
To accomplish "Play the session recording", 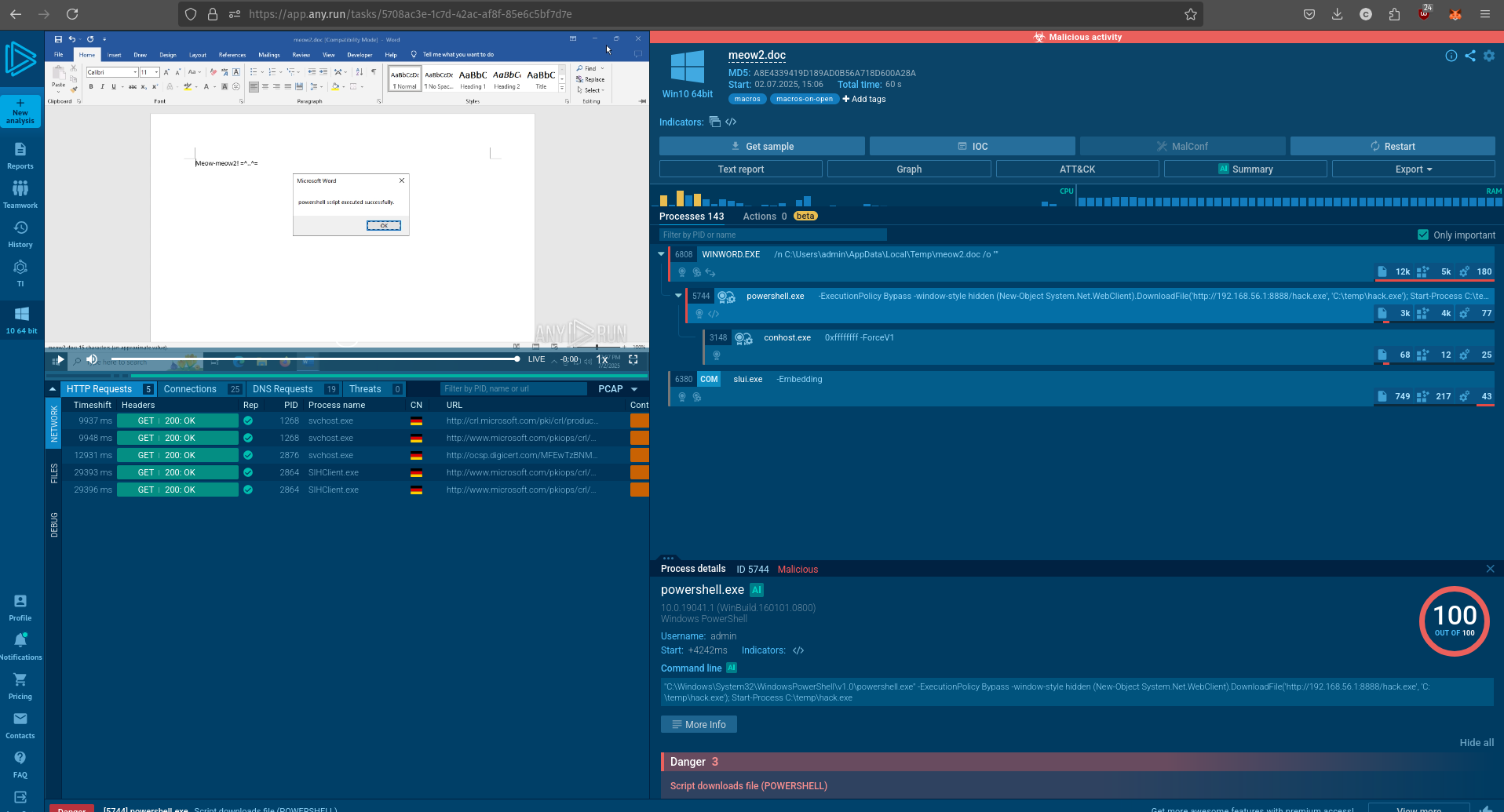I will (x=60, y=359).
